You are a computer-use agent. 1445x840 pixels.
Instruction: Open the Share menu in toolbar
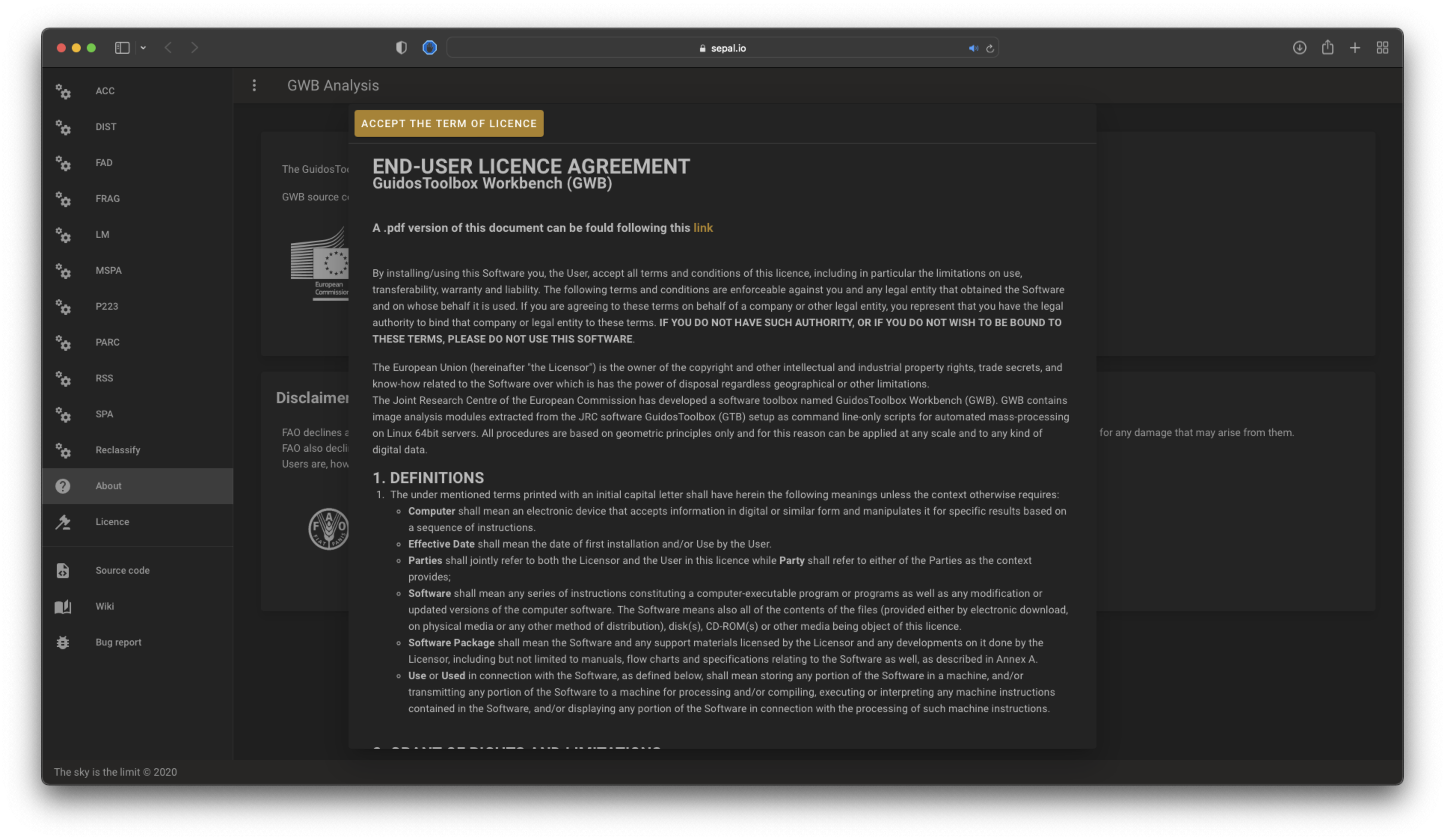pyautogui.click(x=1328, y=47)
